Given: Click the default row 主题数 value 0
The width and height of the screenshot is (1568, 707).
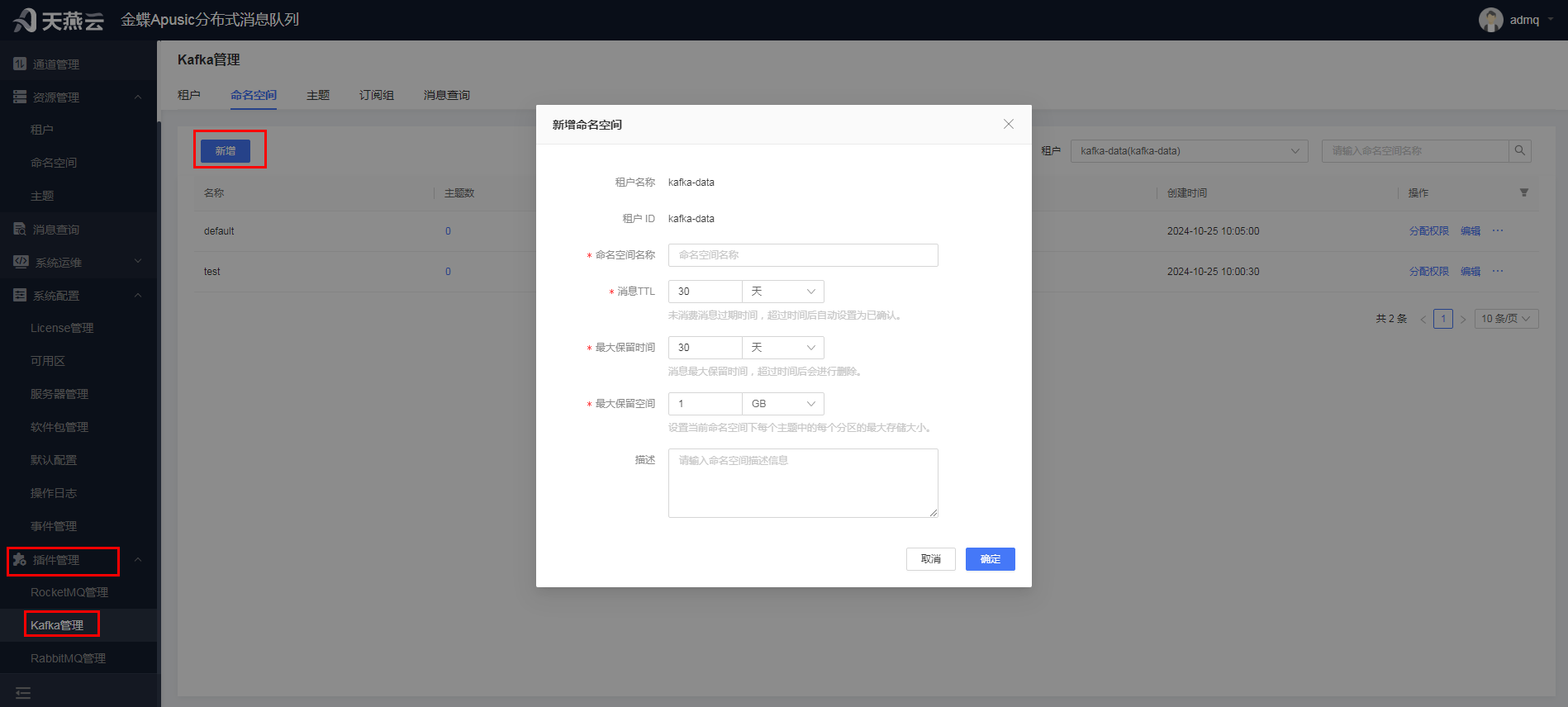Looking at the screenshot, I should pos(448,230).
